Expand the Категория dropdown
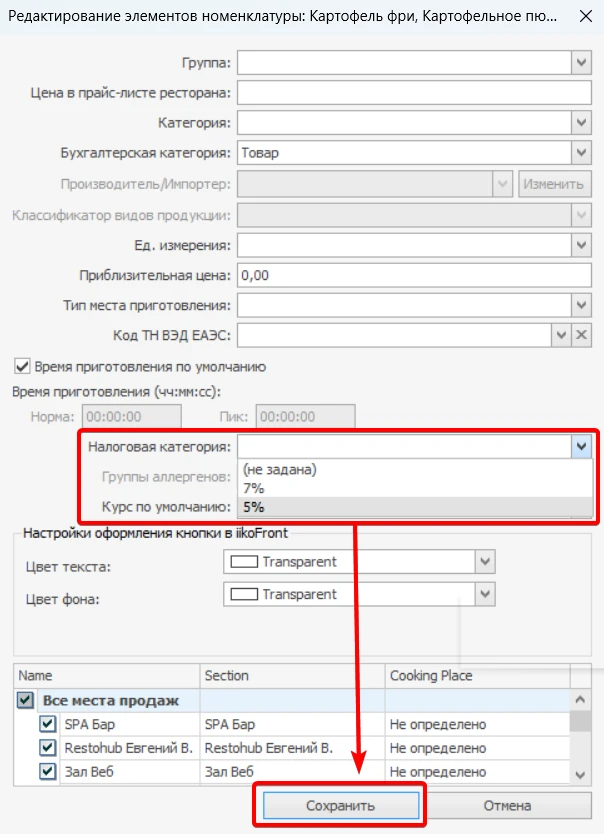 click(581, 123)
